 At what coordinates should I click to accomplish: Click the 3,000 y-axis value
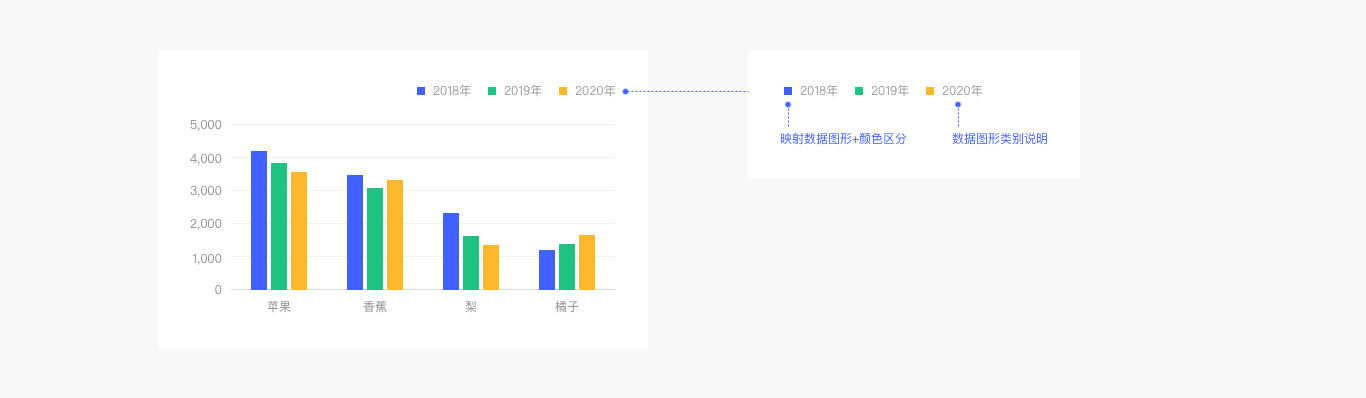(x=206, y=191)
